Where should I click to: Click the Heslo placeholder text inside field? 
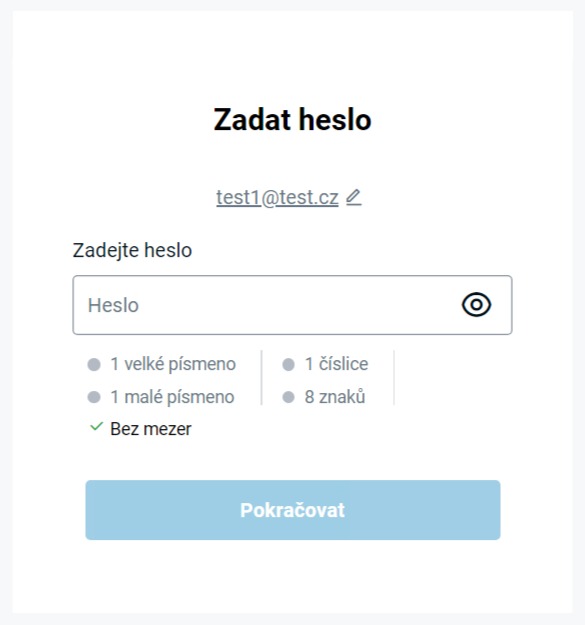(x=113, y=305)
